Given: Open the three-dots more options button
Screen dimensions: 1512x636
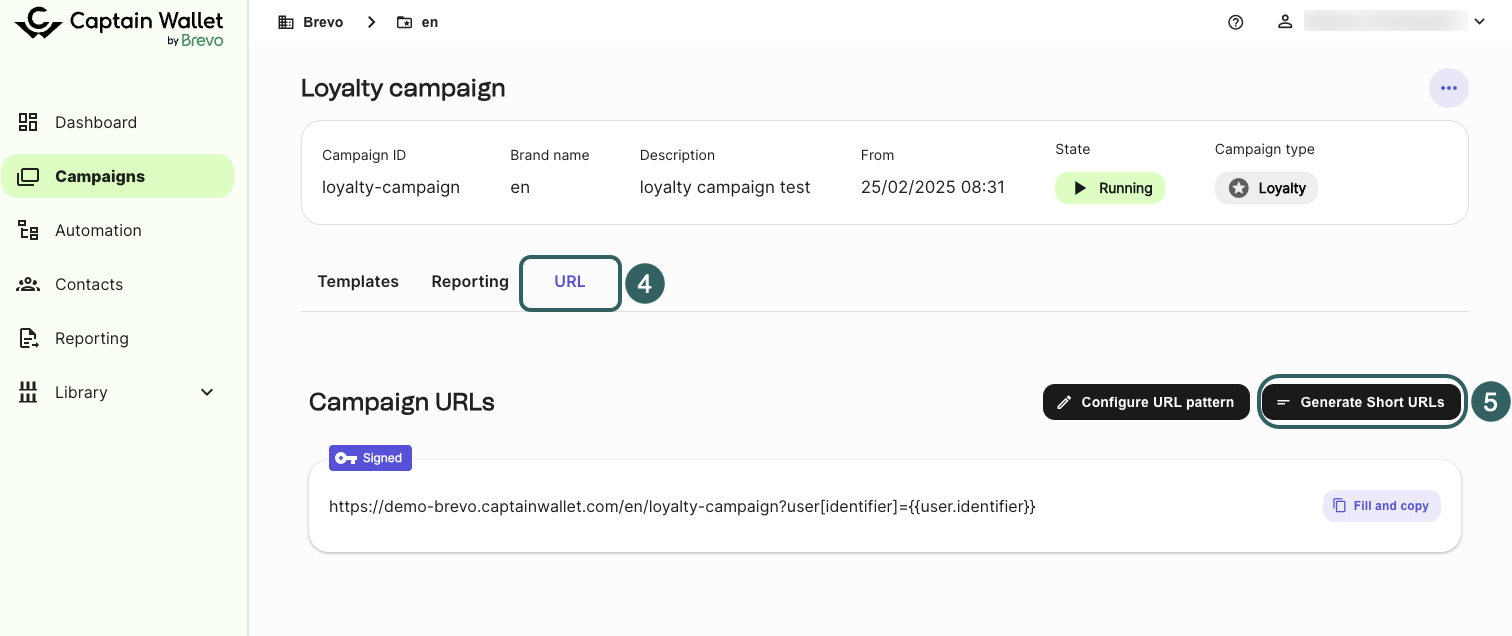Looking at the screenshot, I should click(x=1448, y=88).
